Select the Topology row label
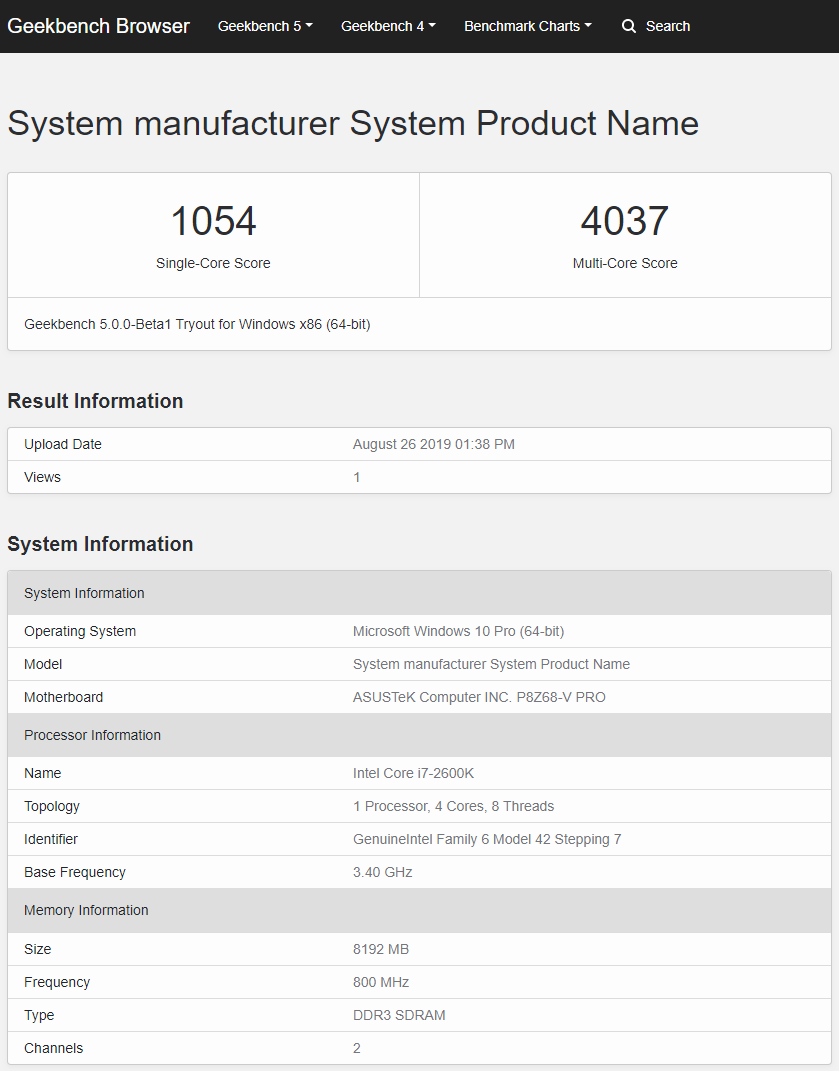The width and height of the screenshot is (839, 1071). [x=52, y=807]
